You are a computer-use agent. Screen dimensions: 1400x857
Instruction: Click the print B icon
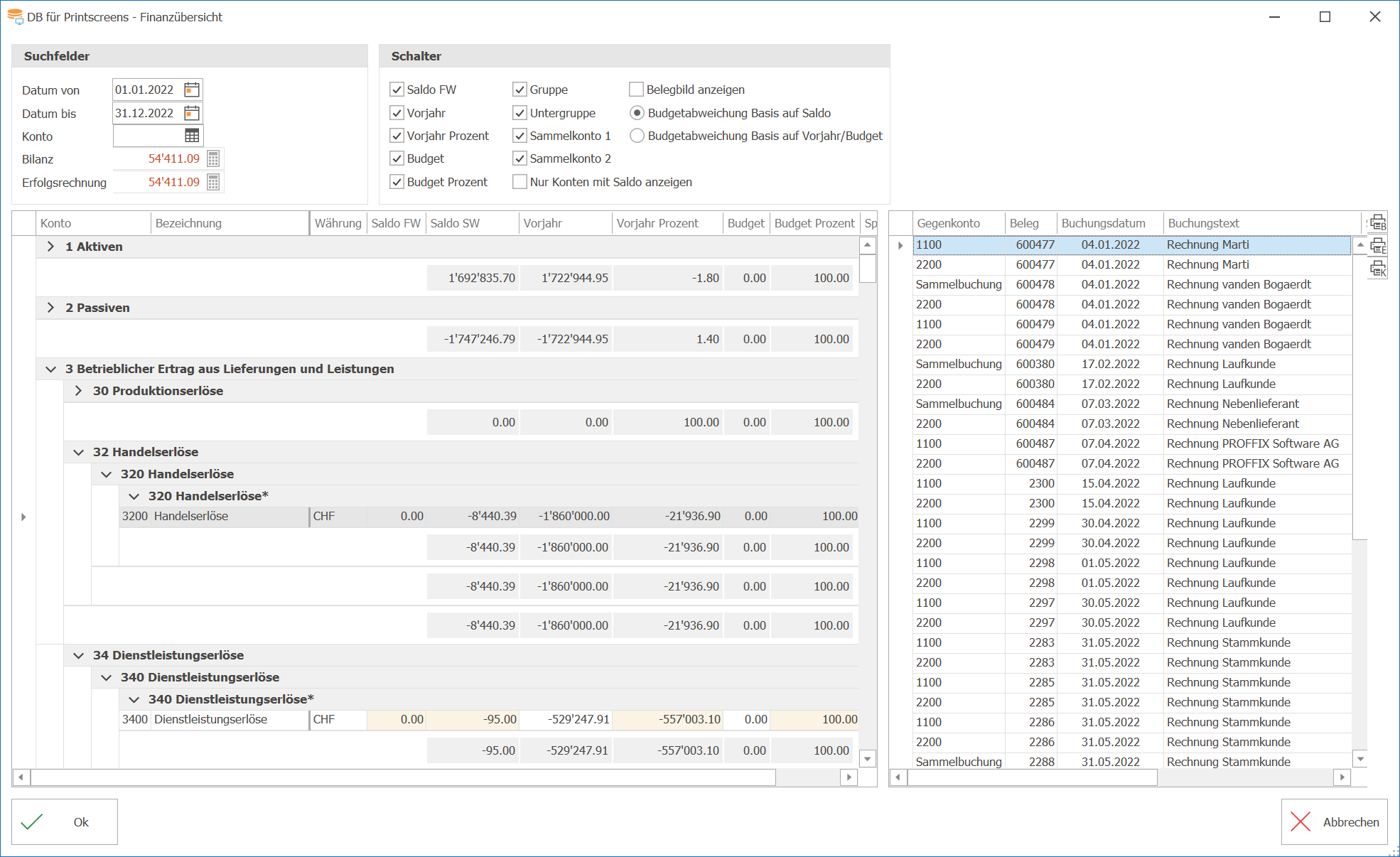1378,223
